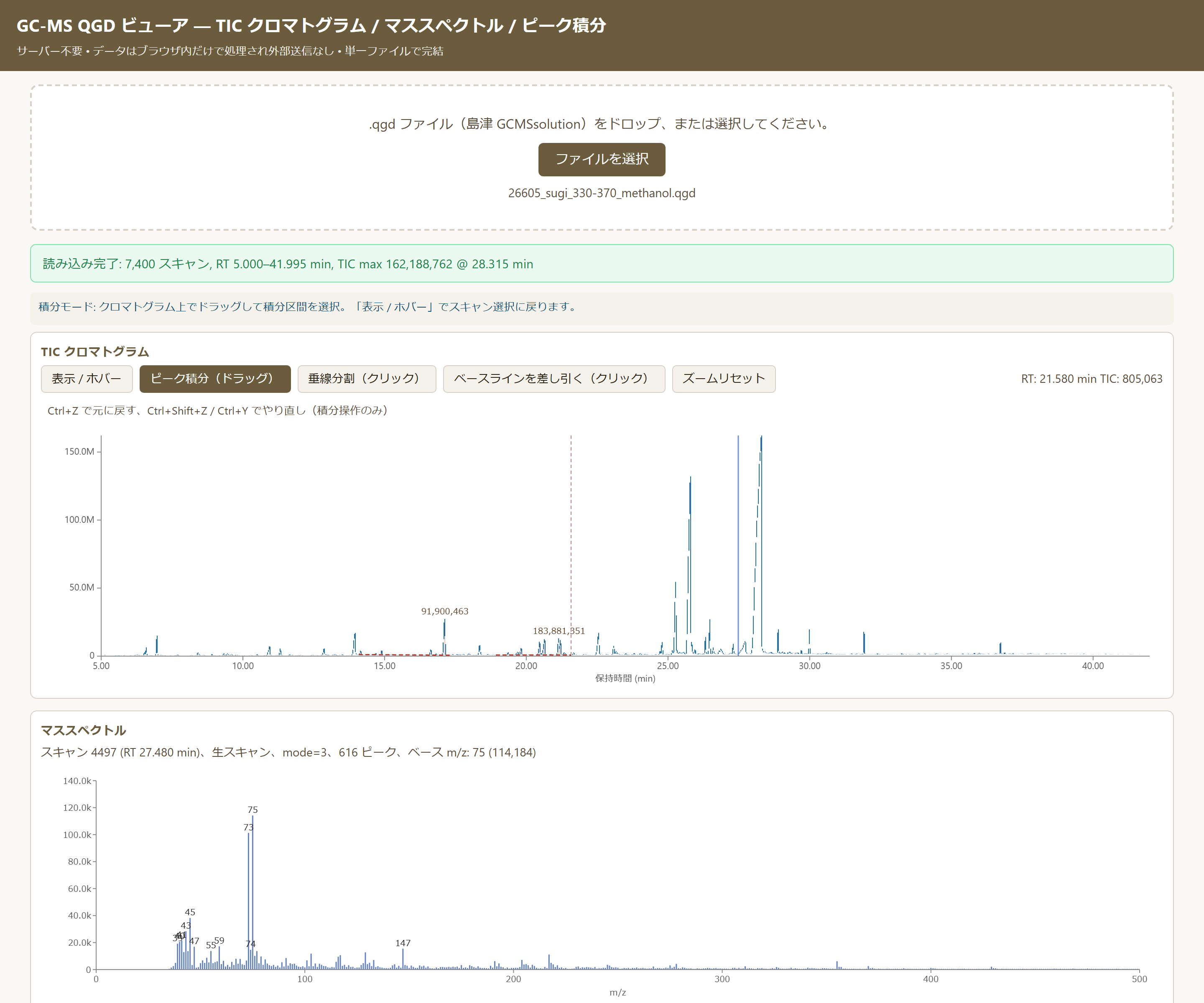Click the GC-MS QGD ビューア page title
Viewport: 1204px width, 1003px height.
point(311,25)
